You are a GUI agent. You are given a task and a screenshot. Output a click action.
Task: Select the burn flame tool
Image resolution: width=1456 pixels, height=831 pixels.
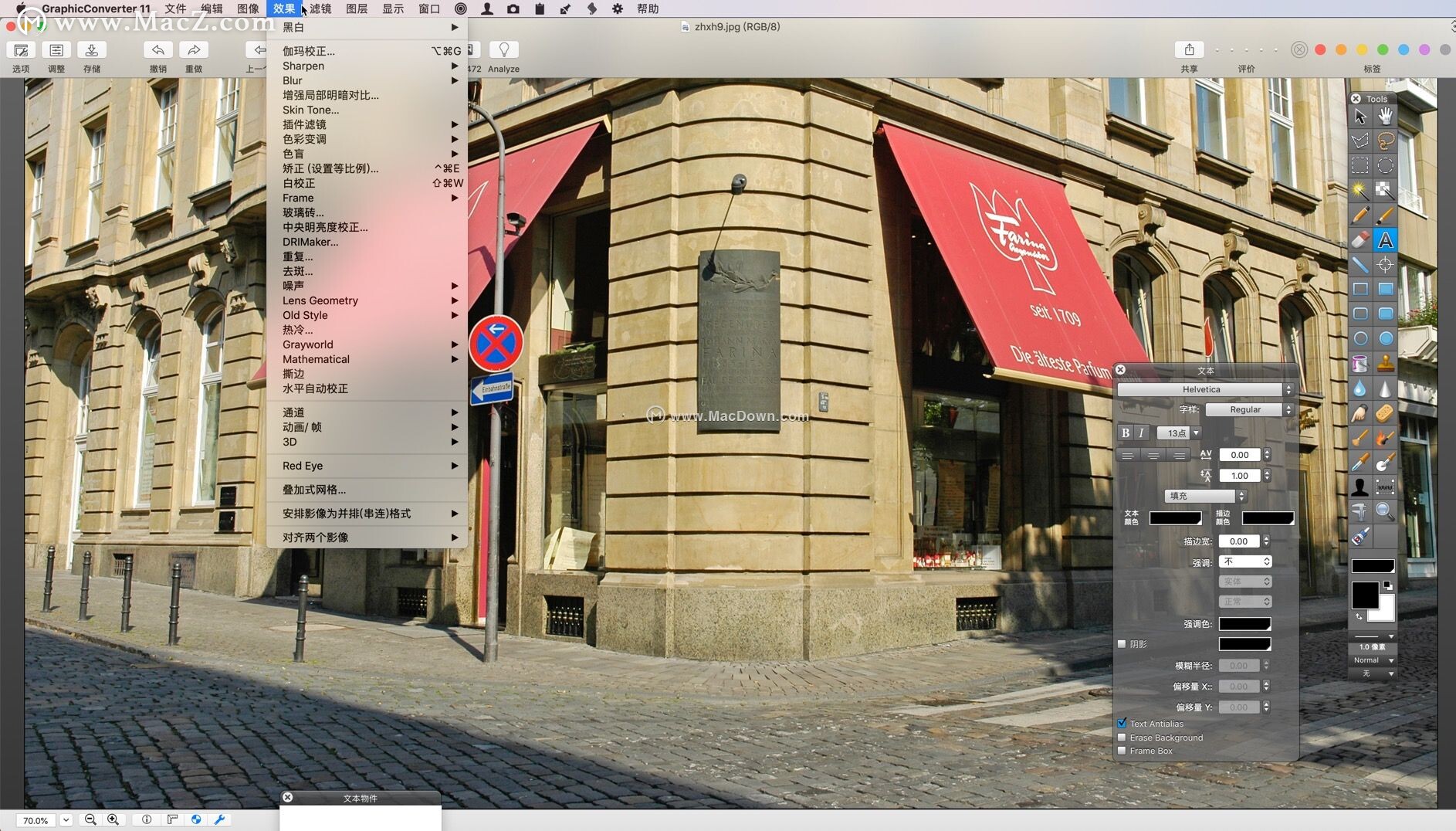coord(1386,438)
